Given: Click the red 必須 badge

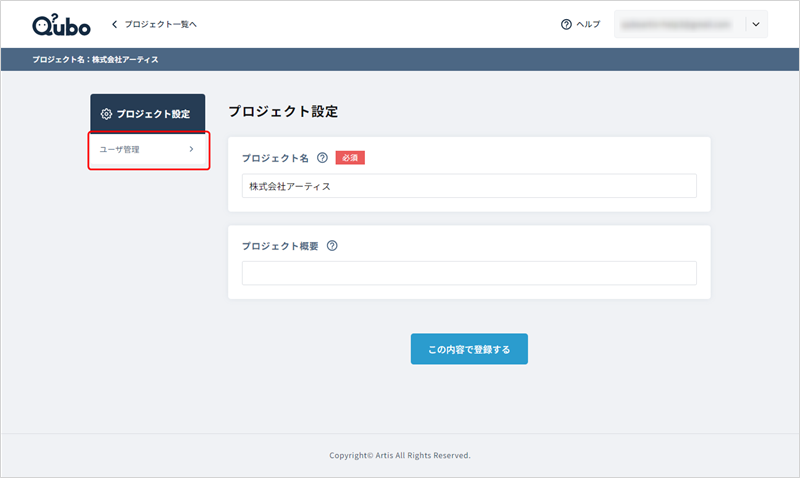Looking at the screenshot, I should pyautogui.click(x=350, y=158).
